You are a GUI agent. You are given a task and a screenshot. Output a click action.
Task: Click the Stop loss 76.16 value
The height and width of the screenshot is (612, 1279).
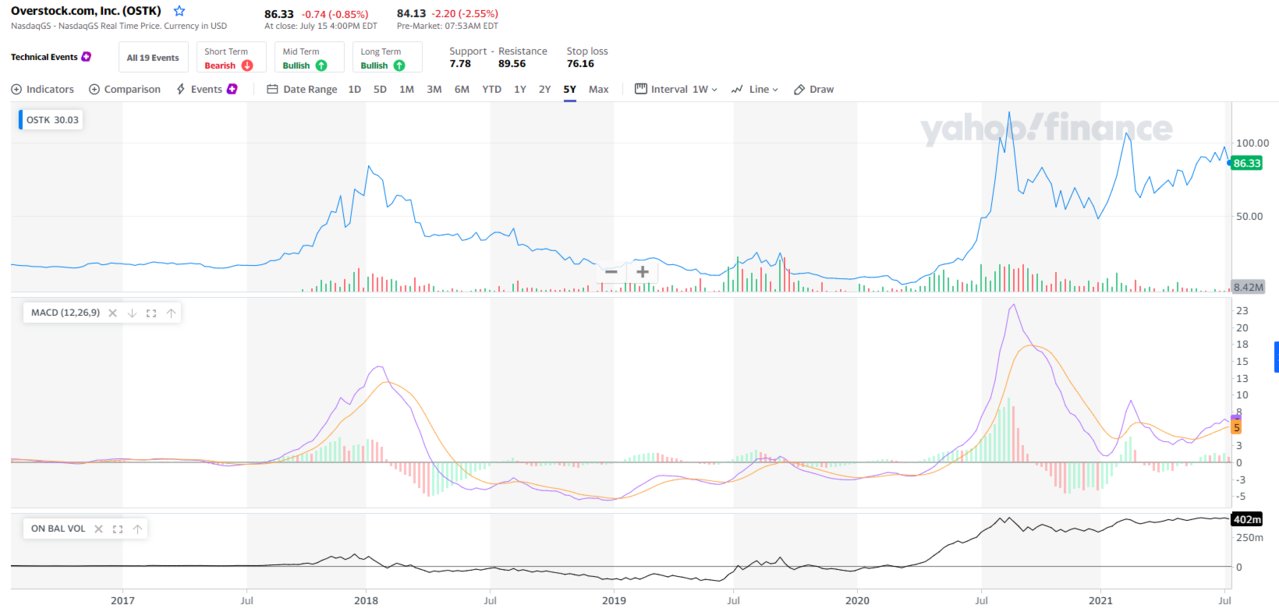click(x=580, y=64)
